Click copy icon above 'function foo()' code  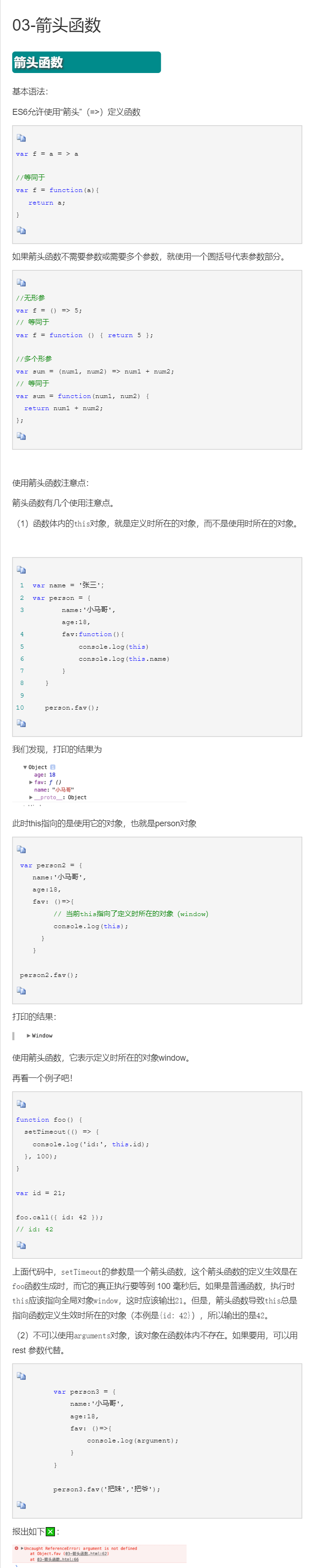click(21, 1103)
